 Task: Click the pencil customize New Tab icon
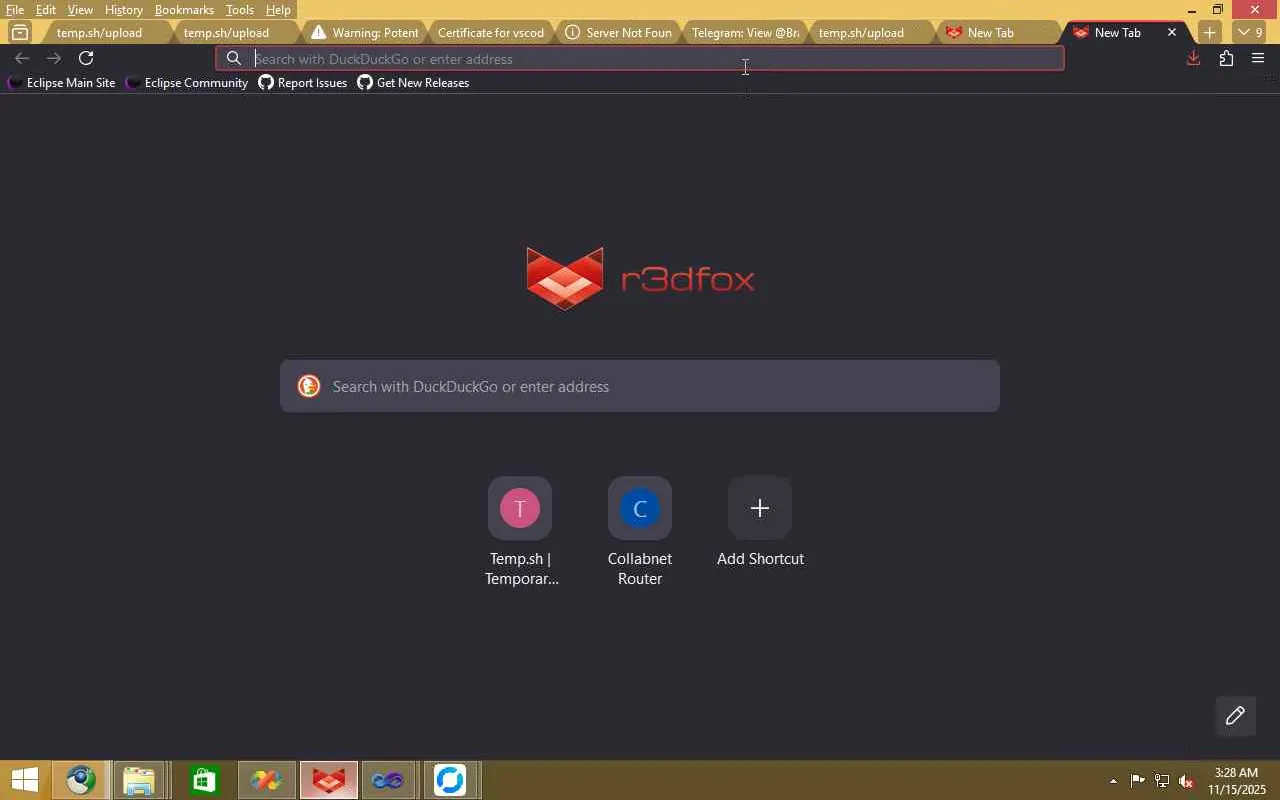pyautogui.click(x=1235, y=715)
